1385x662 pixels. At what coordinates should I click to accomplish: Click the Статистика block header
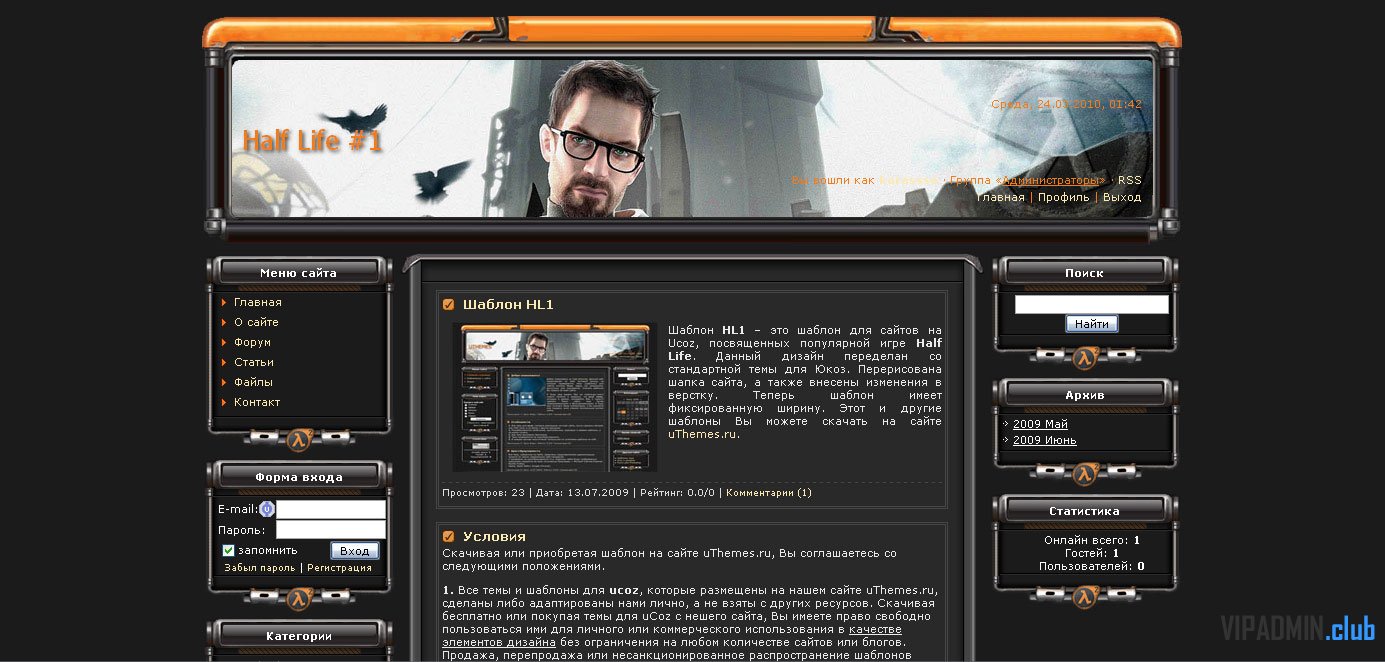click(x=1085, y=511)
